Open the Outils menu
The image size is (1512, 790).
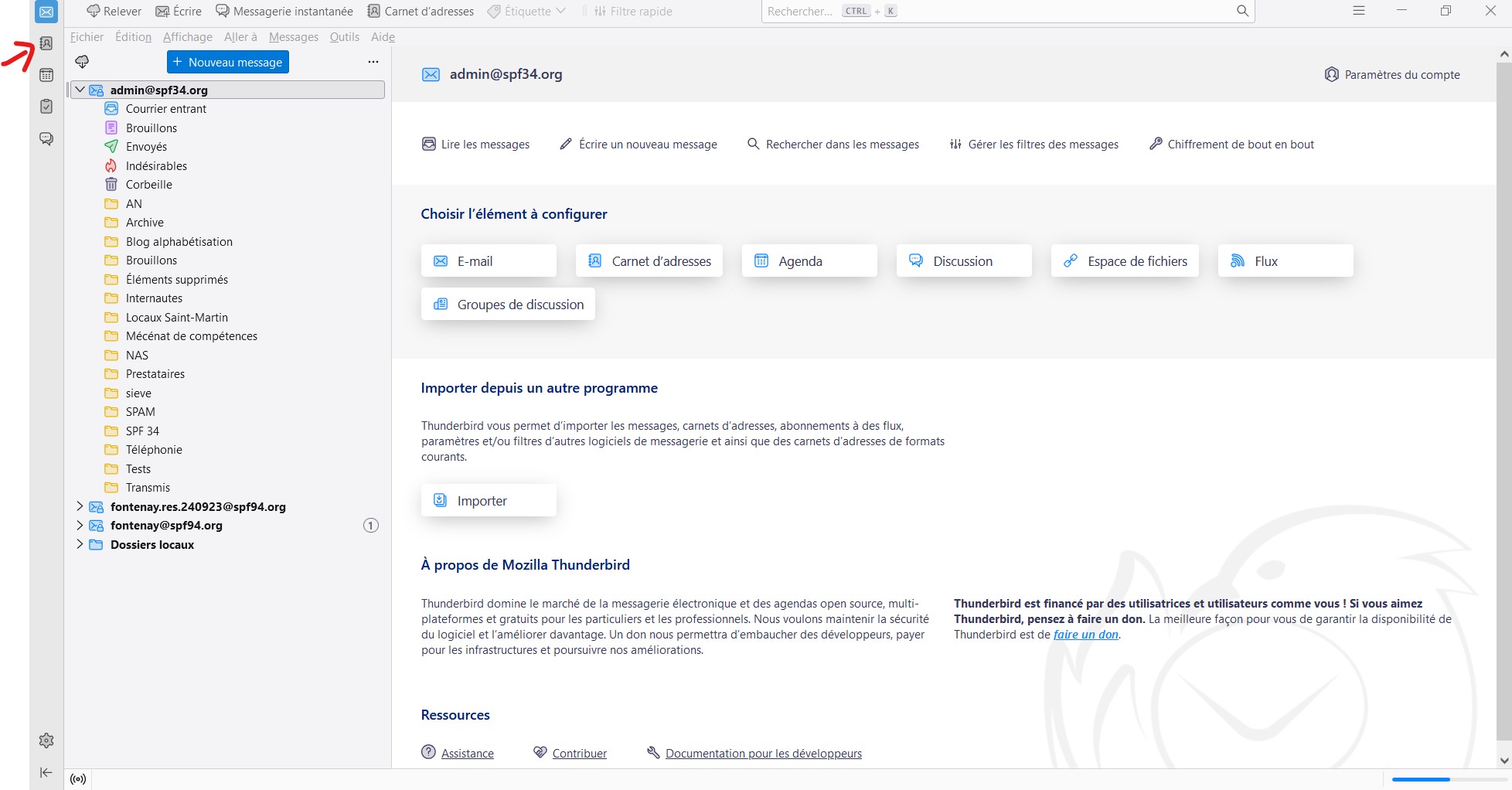point(344,37)
